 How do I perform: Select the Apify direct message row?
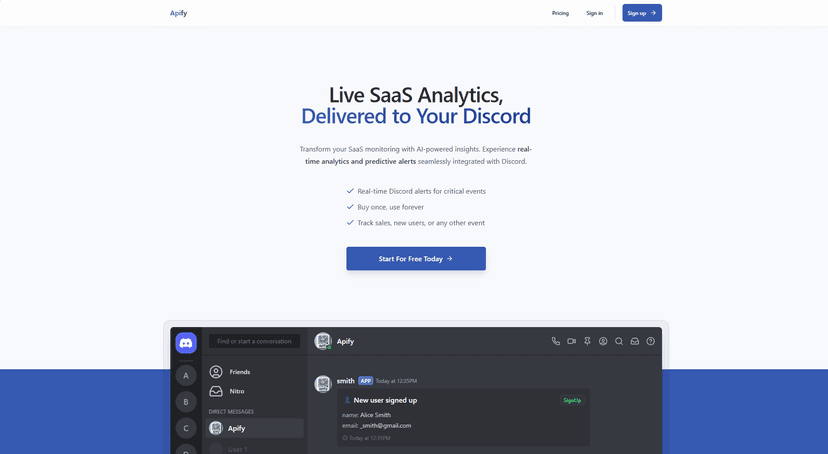point(255,428)
